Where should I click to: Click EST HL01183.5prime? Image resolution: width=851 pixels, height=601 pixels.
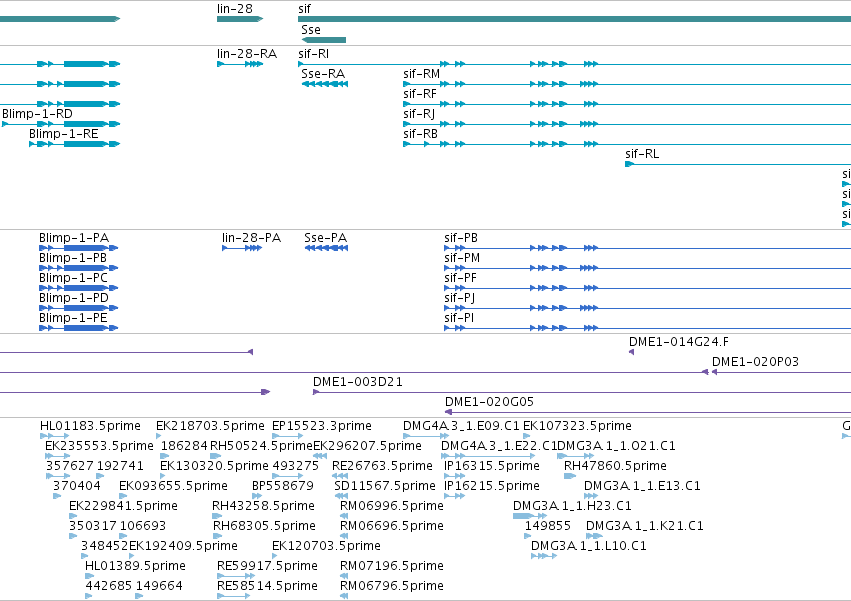coord(90,426)
